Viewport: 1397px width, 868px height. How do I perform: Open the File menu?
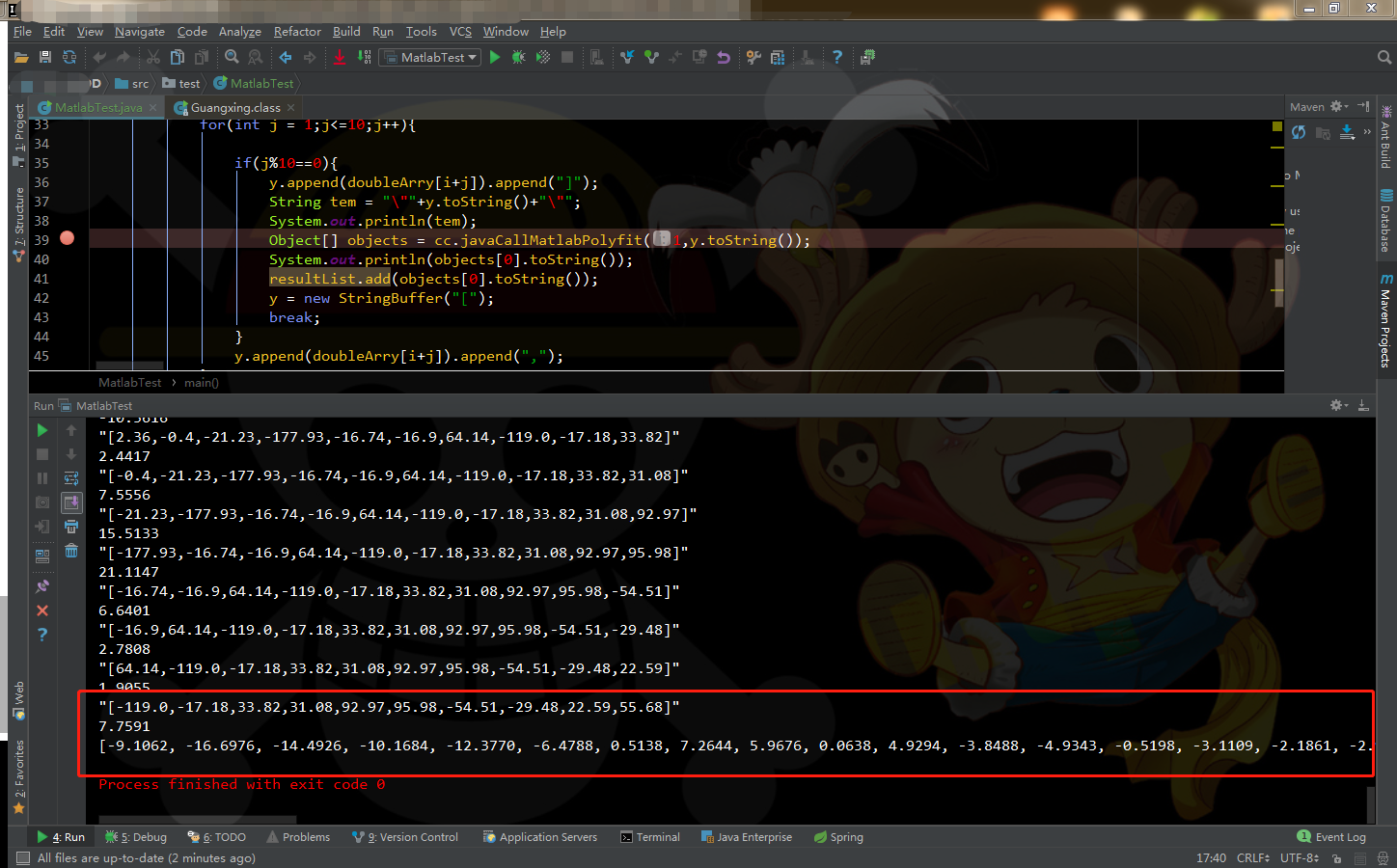coord(22,32)
